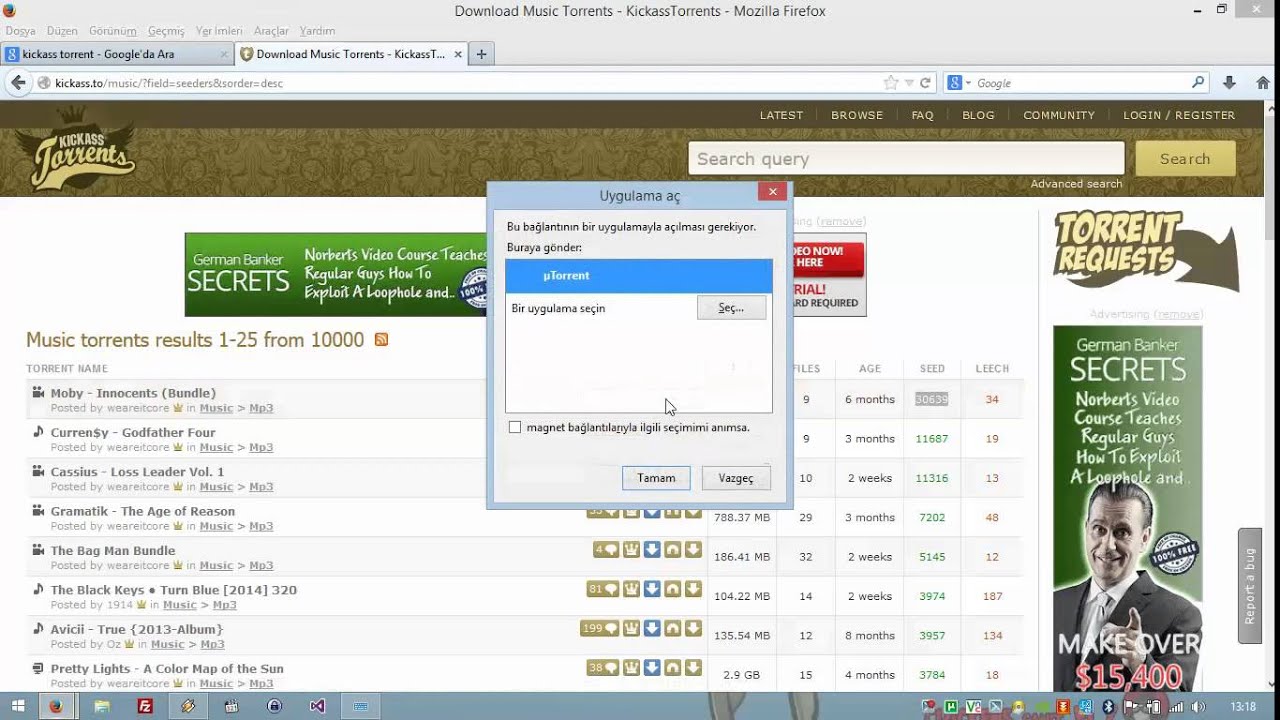Close the Uygulama aç dialog with the X
Viewport: 1280px width, 720px height.
pyautogui.click(x=772, y=191)
